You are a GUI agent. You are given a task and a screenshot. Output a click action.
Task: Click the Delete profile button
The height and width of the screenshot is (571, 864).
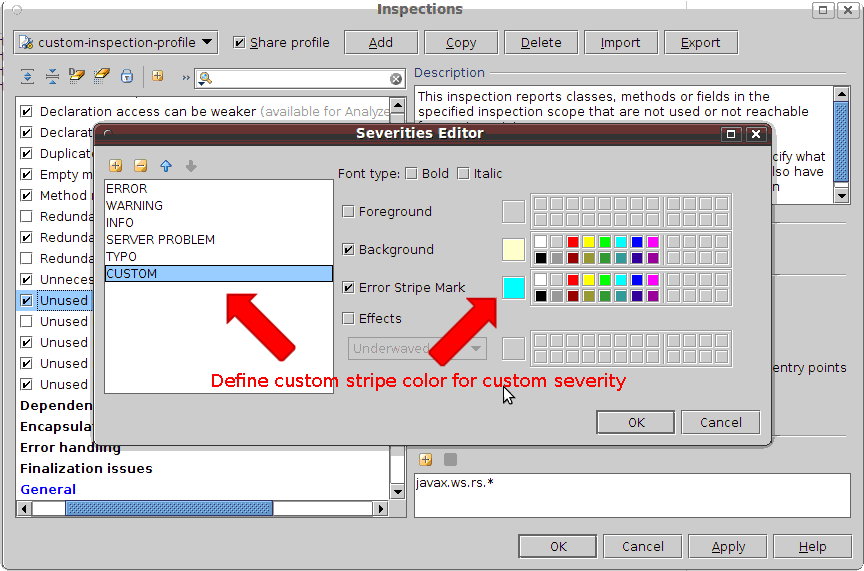[x=541, y=42]
